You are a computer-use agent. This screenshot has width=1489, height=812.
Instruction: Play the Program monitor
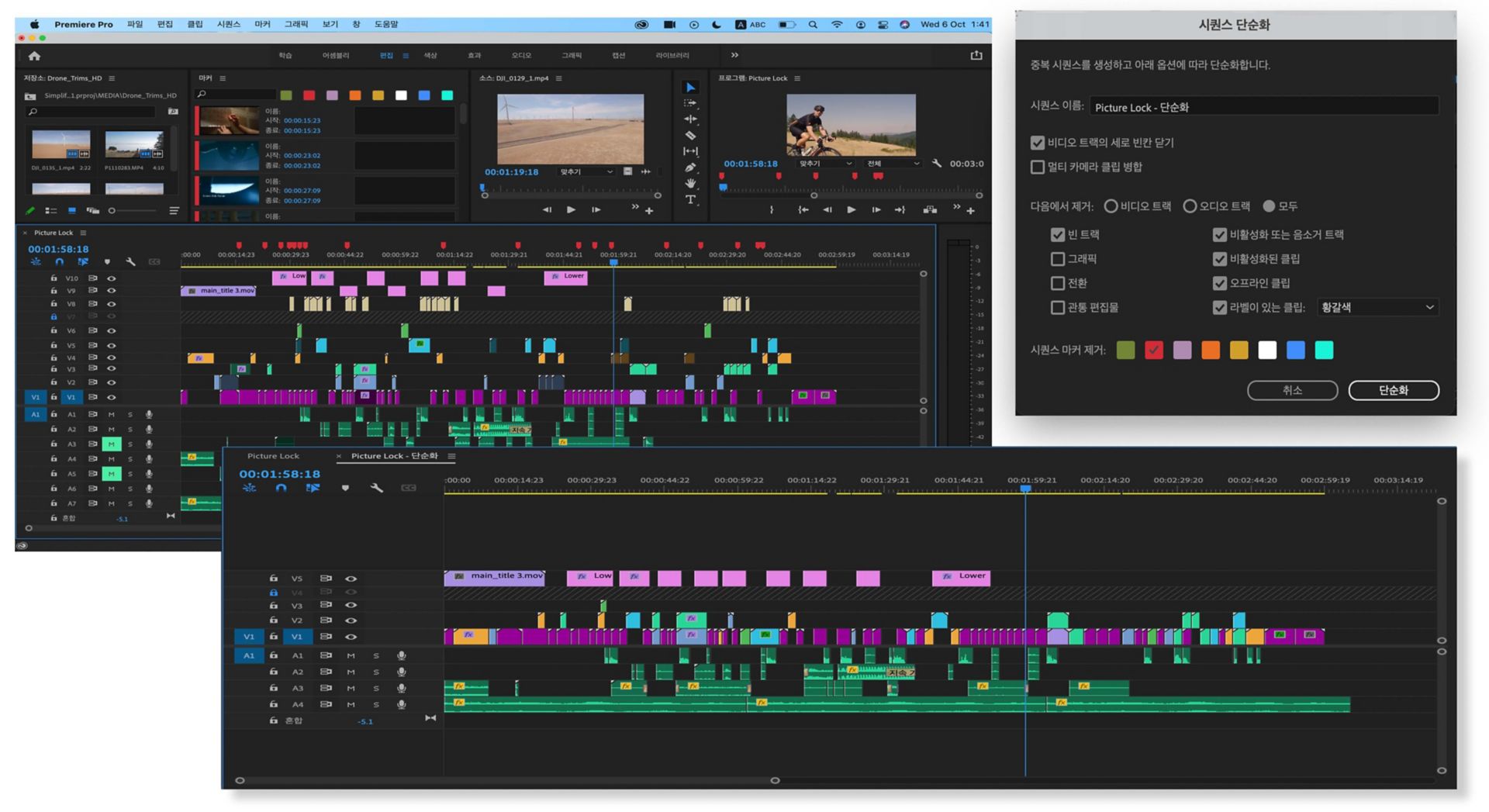point(851,209)
